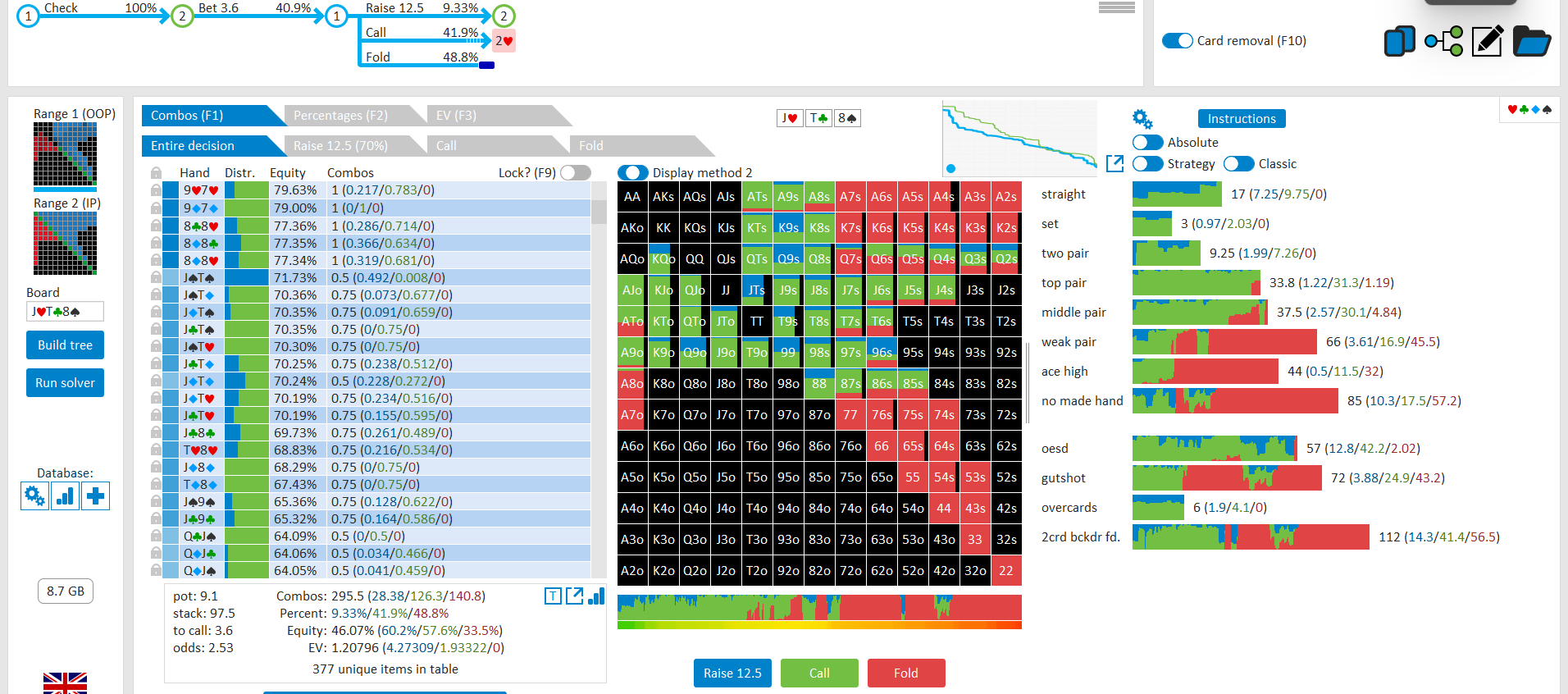
Task: Select green node 2 after Raise 12.5
Action: 504,16
